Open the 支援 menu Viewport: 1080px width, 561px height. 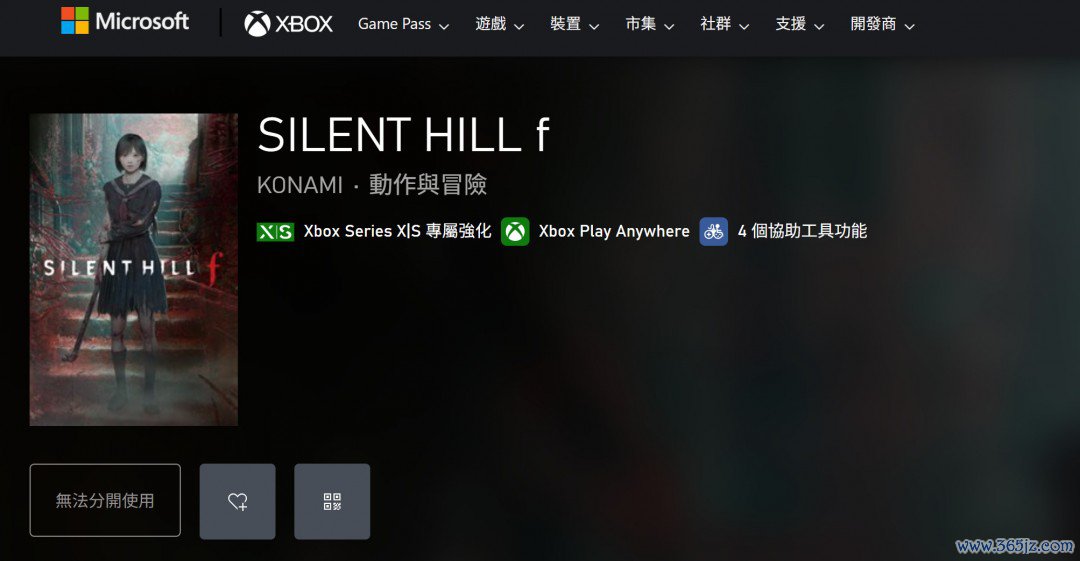[800, 24]
